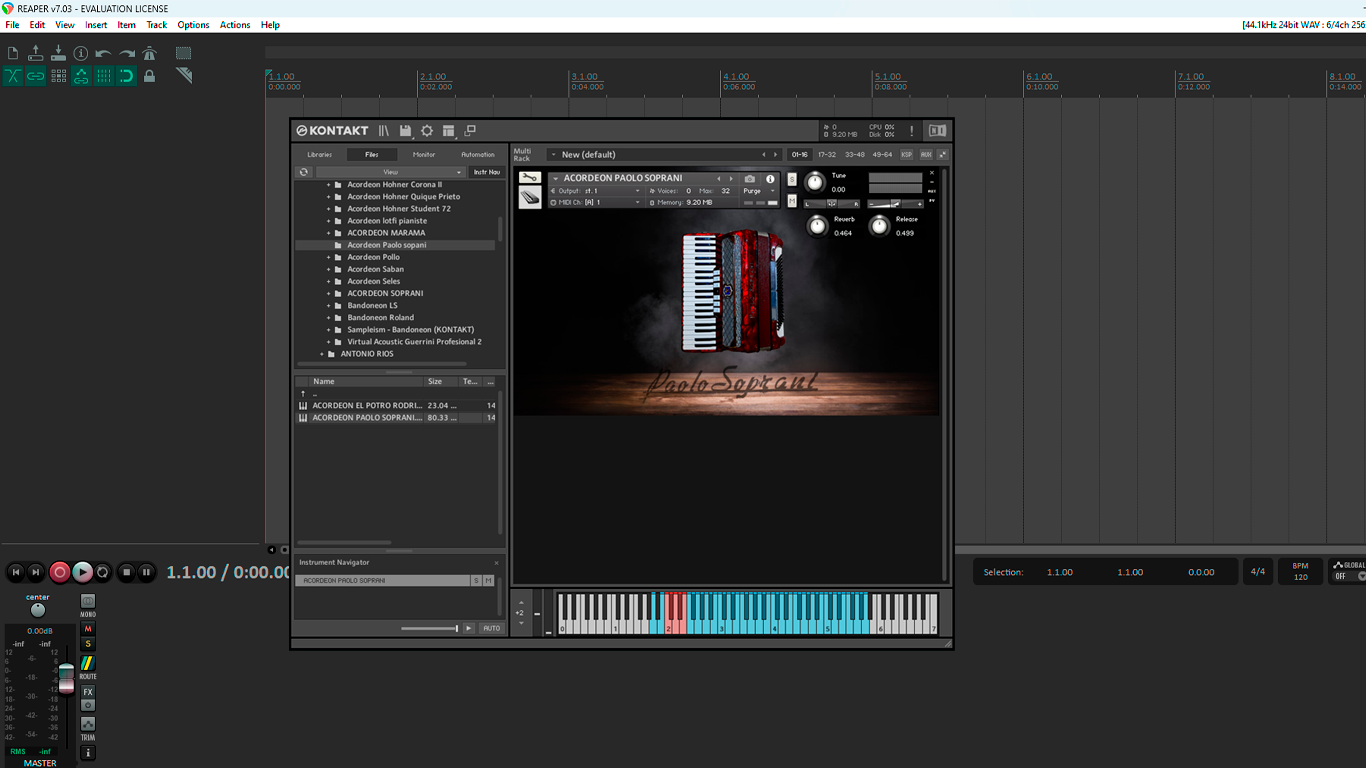Viewport: 1366px width, 768px height.
Task: Click the Undo arrow in REAPER toolbar
Action: pos(104,53)
